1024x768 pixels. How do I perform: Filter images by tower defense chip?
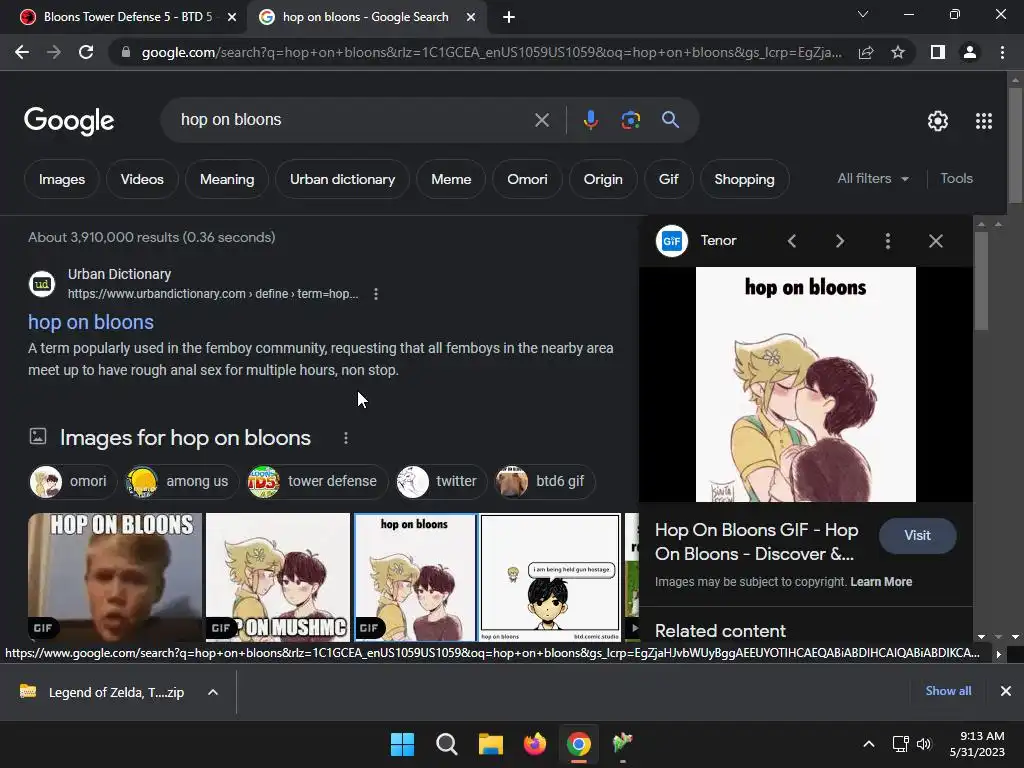coord(316,481)
